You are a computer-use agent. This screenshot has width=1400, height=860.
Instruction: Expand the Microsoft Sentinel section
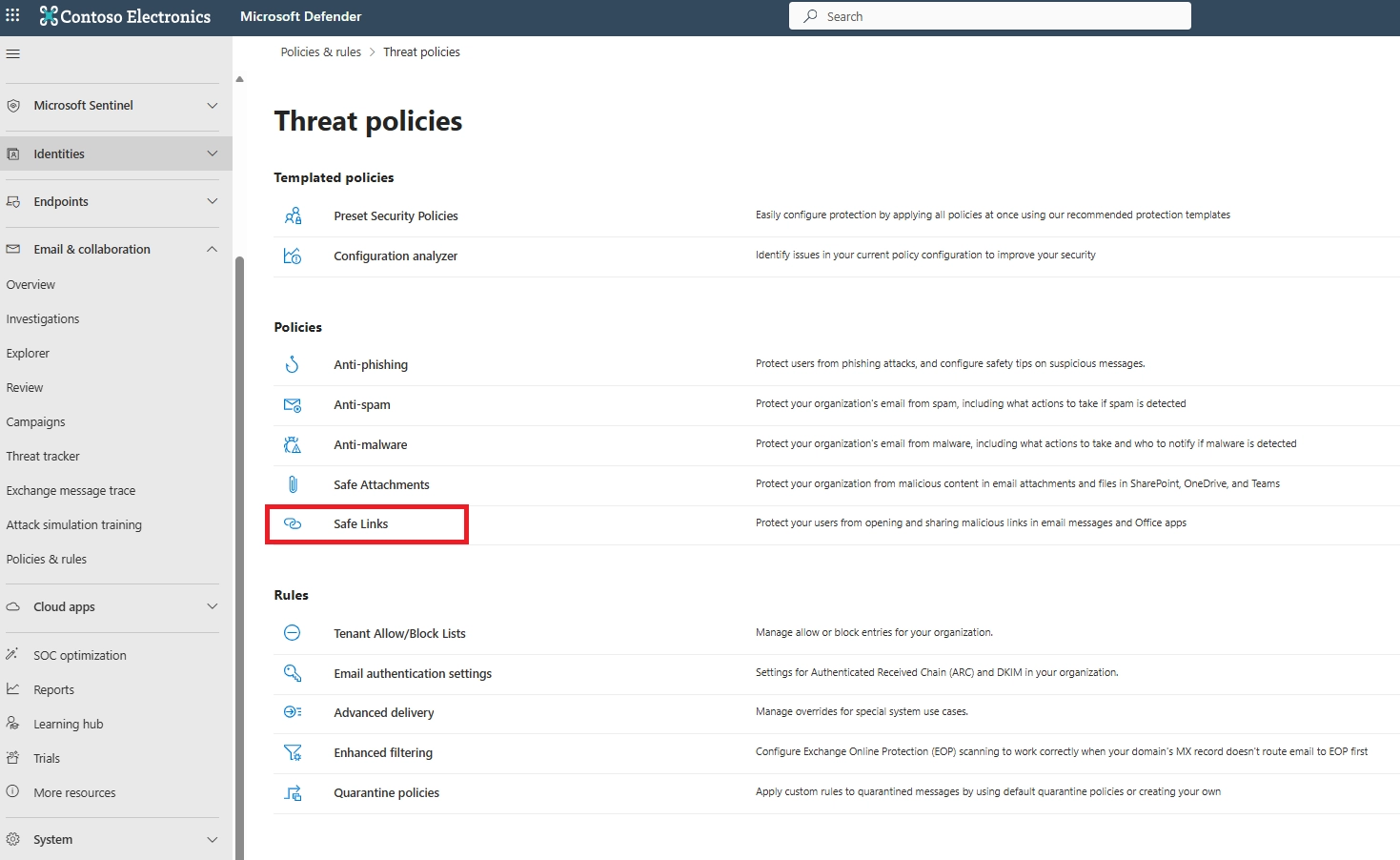(212, 106)
